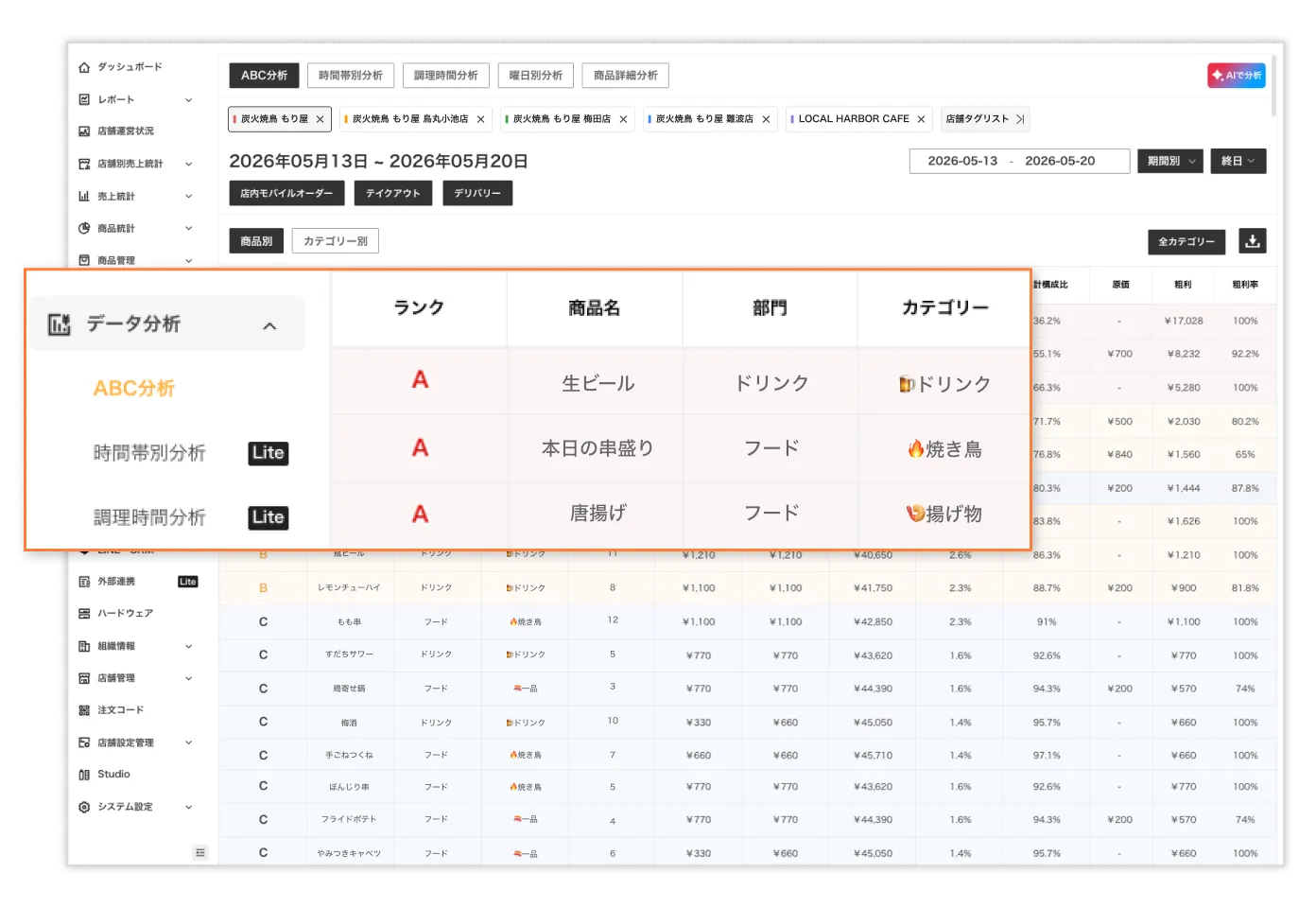This screenshot has height=908, width=1316.
Task: Click the フライドポテト product name
Action: (349, 820)
